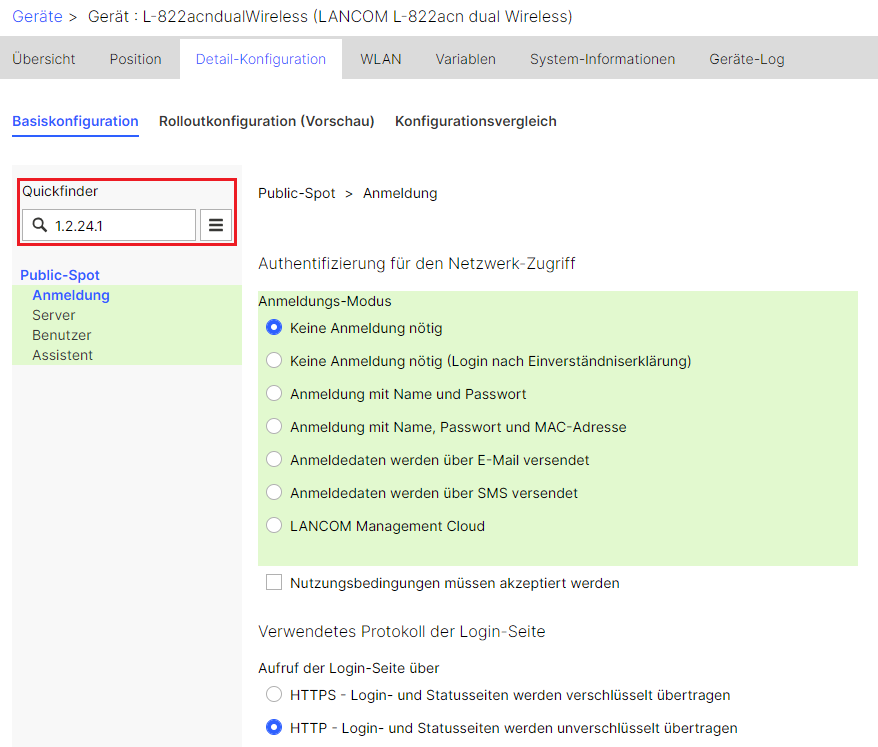878x747 pixels.
Task: Select HTTPS encrypted login page option
Action: pos(274,695)
